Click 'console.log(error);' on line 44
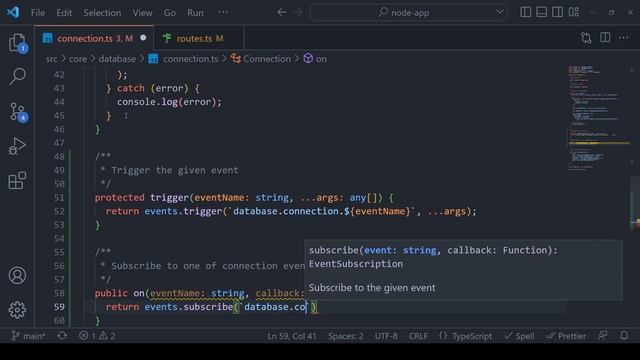640x360 pixels. 169,102
